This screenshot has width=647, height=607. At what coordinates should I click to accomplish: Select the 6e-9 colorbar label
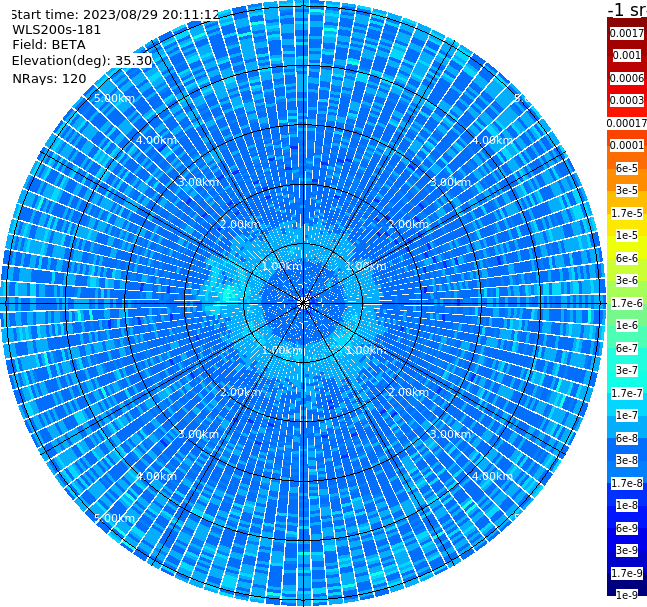[x=627, y=528]
